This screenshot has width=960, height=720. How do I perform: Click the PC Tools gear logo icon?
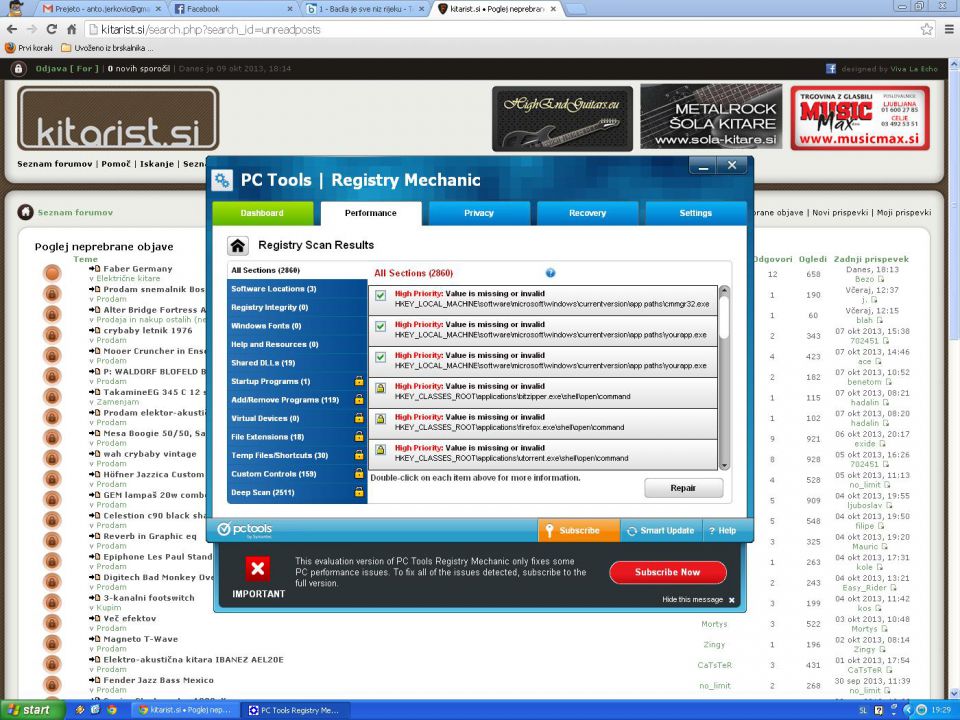click(222, 181)
